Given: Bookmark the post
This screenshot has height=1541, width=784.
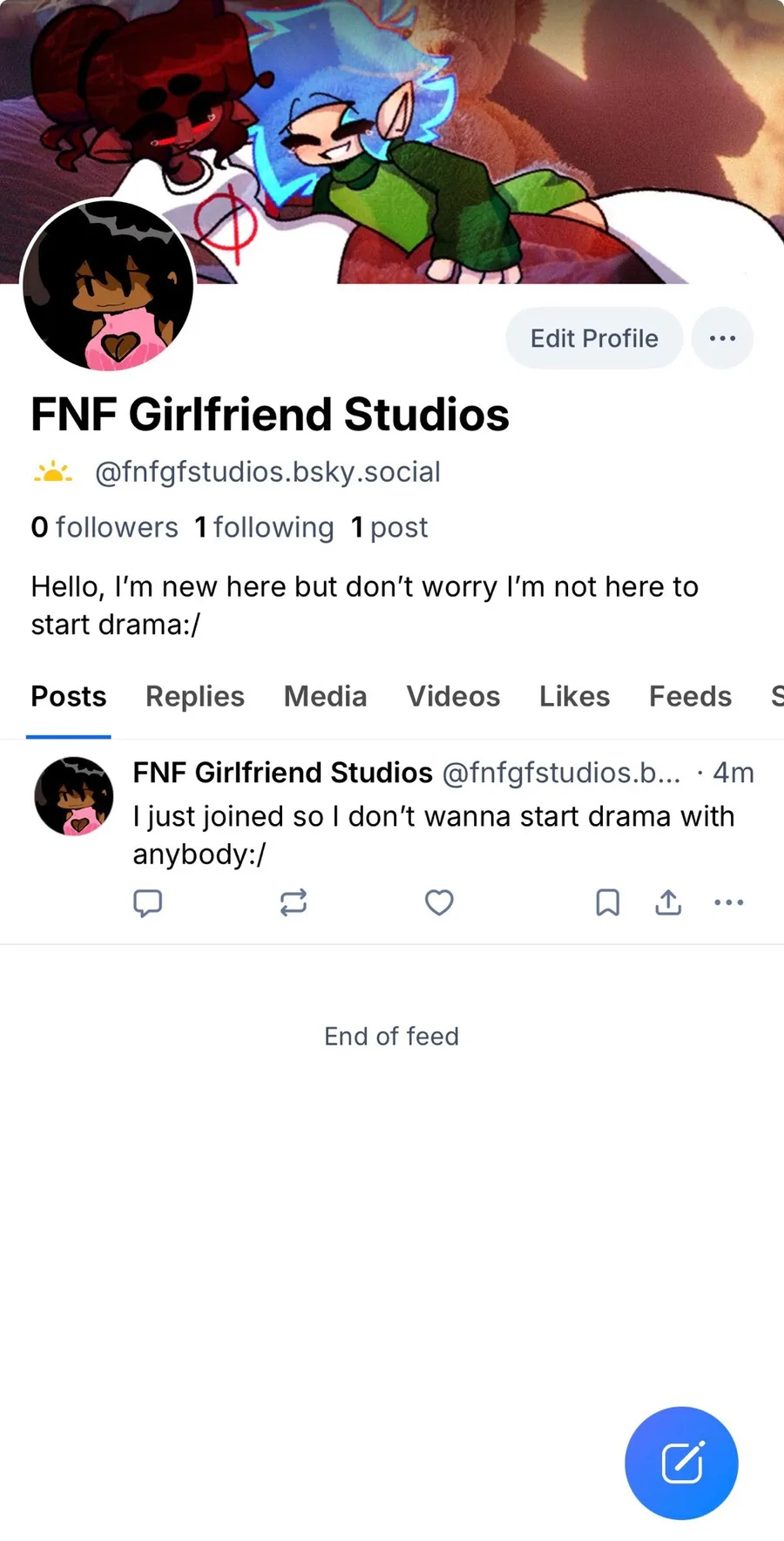Looking at the screenshot, I should tap(607, 902).
